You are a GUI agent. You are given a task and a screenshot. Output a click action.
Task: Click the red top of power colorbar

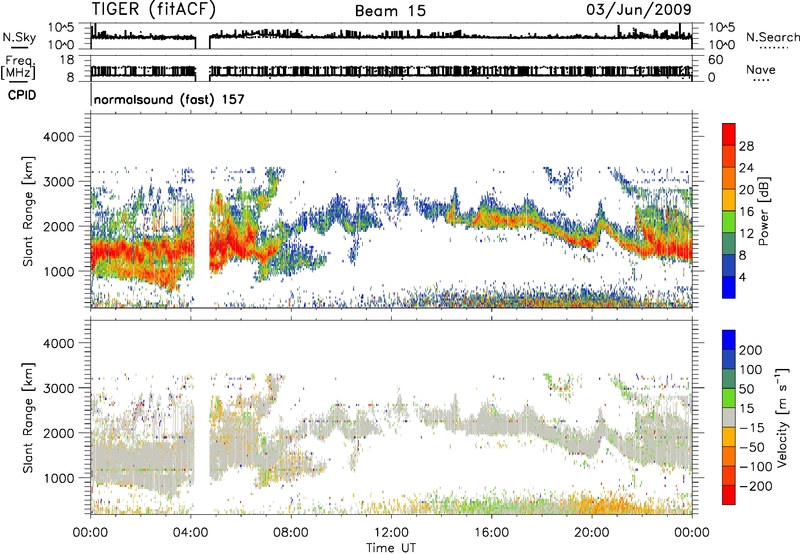[x=729, y=132]
